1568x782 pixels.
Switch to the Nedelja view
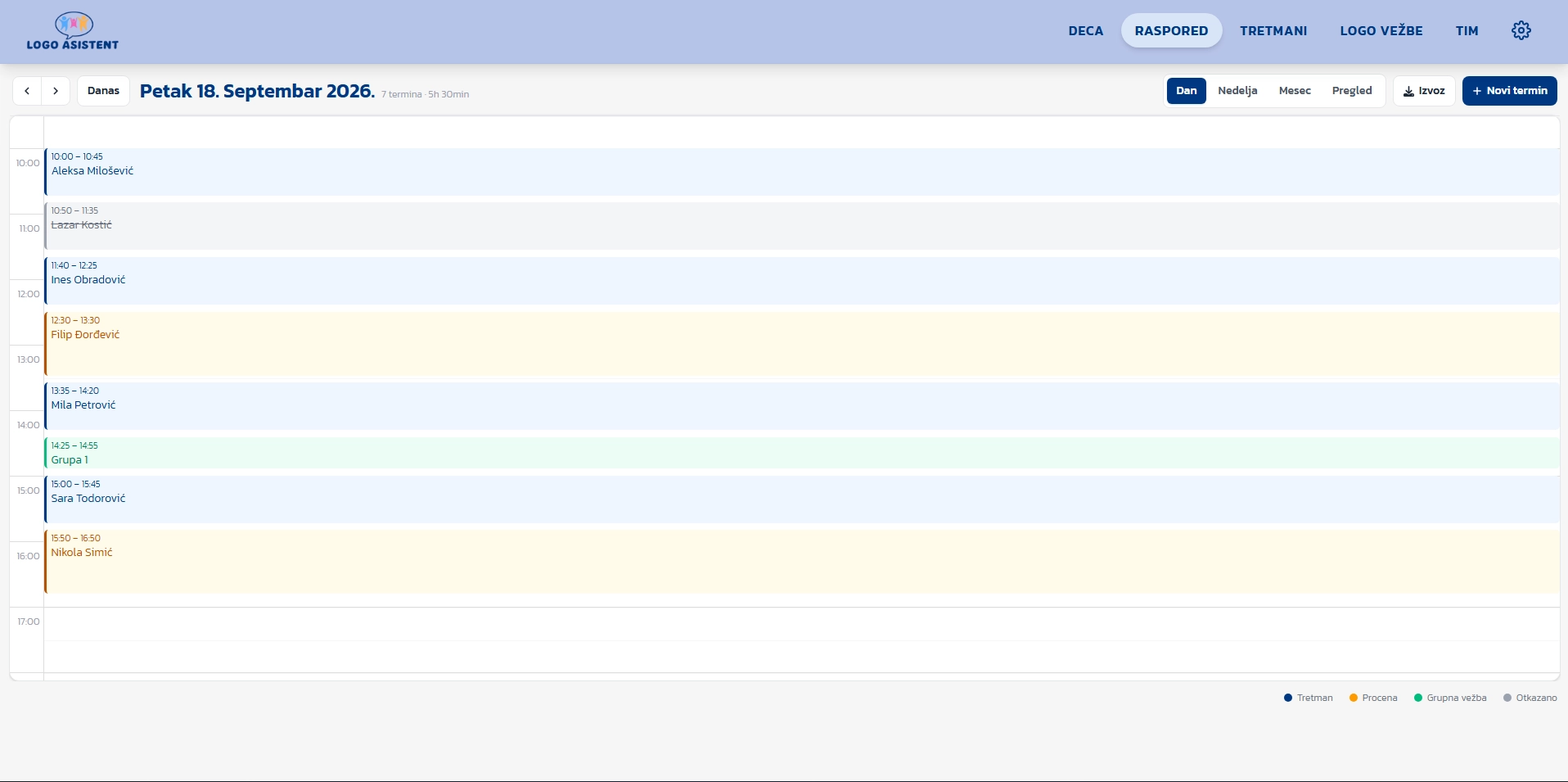[x=1237, y=91]
